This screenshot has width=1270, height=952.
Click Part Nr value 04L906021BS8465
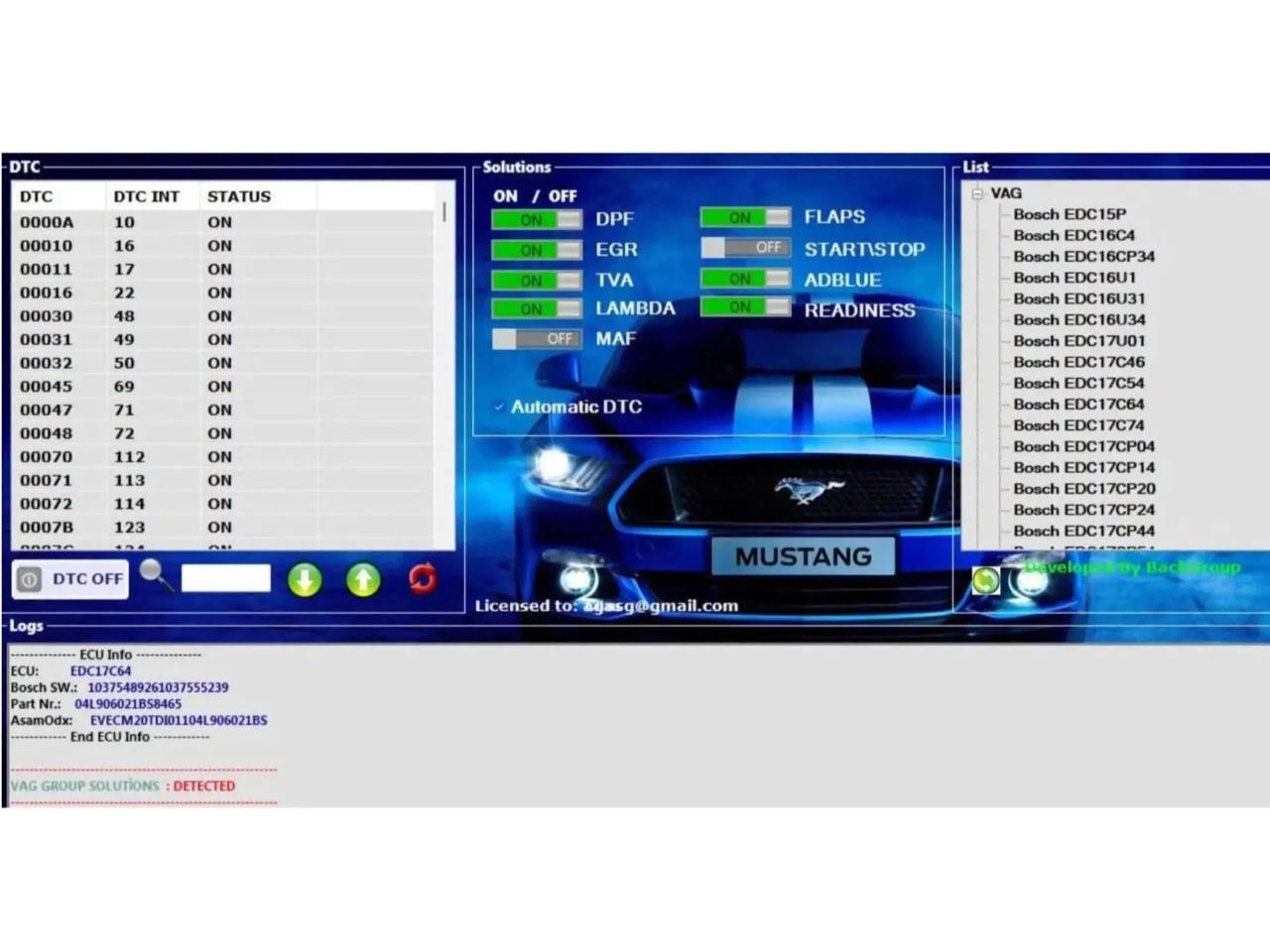(x=128, y=704)
